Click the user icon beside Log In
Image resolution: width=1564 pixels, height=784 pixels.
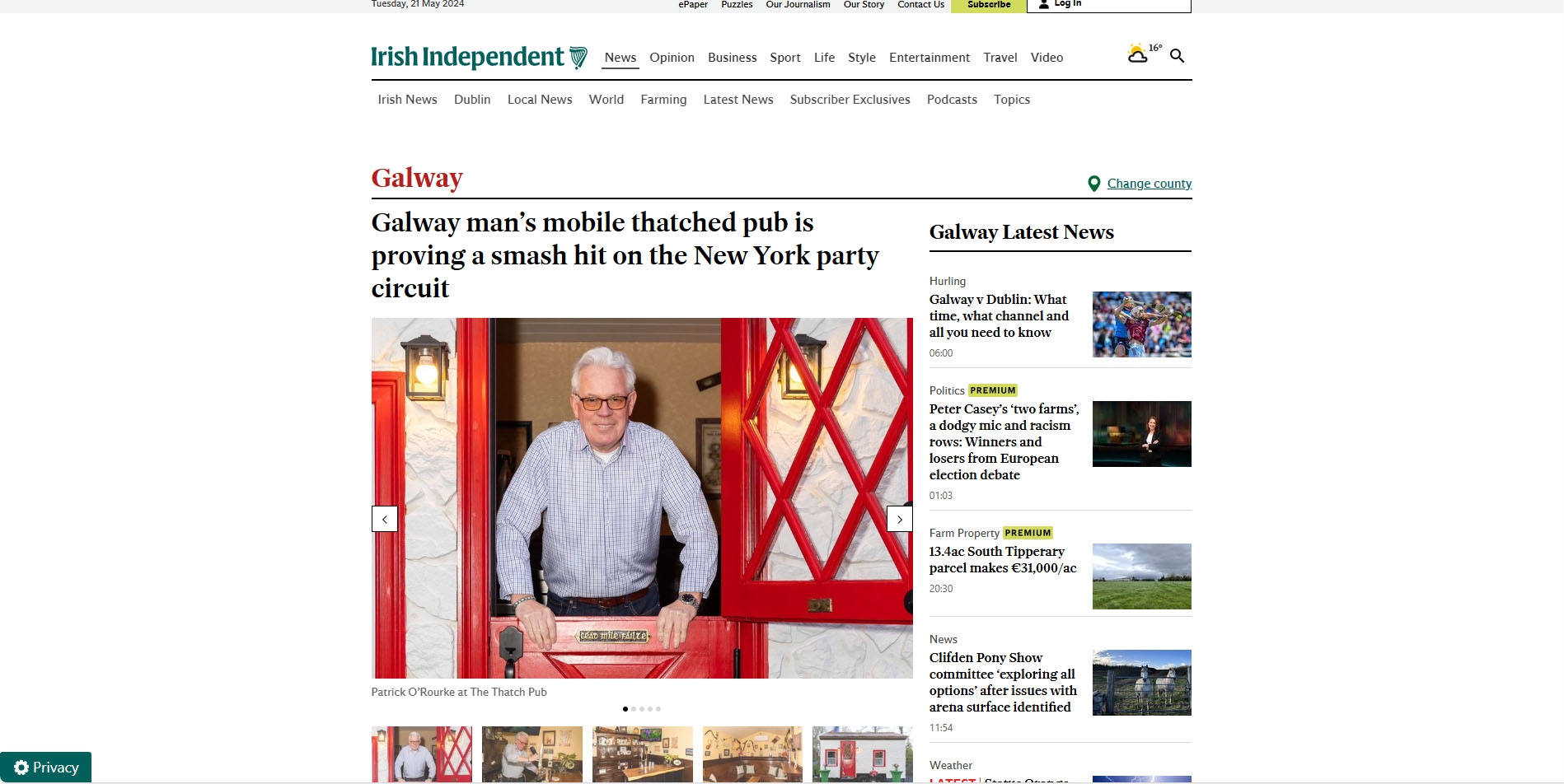coord(1044,4)
